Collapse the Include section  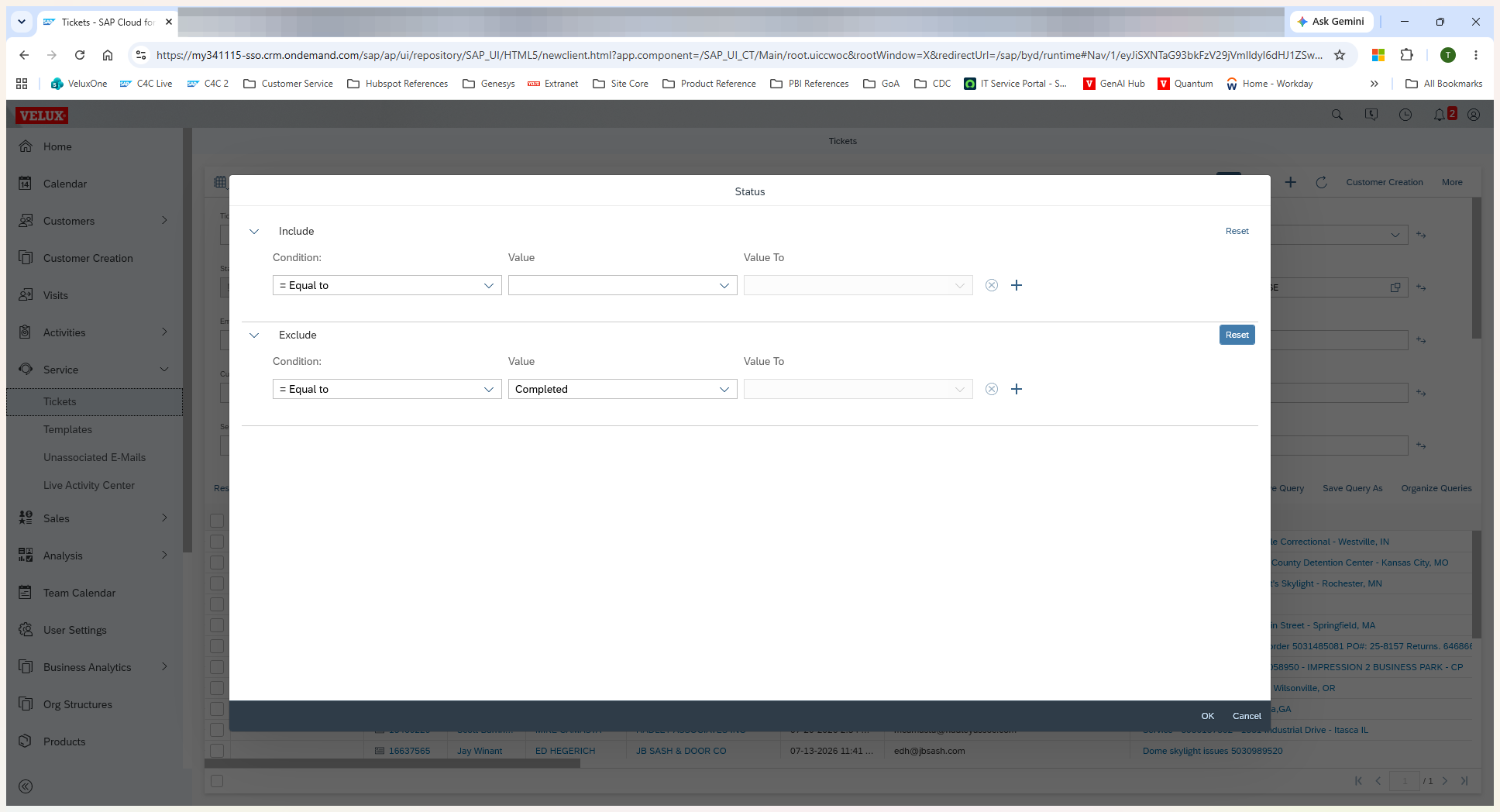[x=254, y=231]
